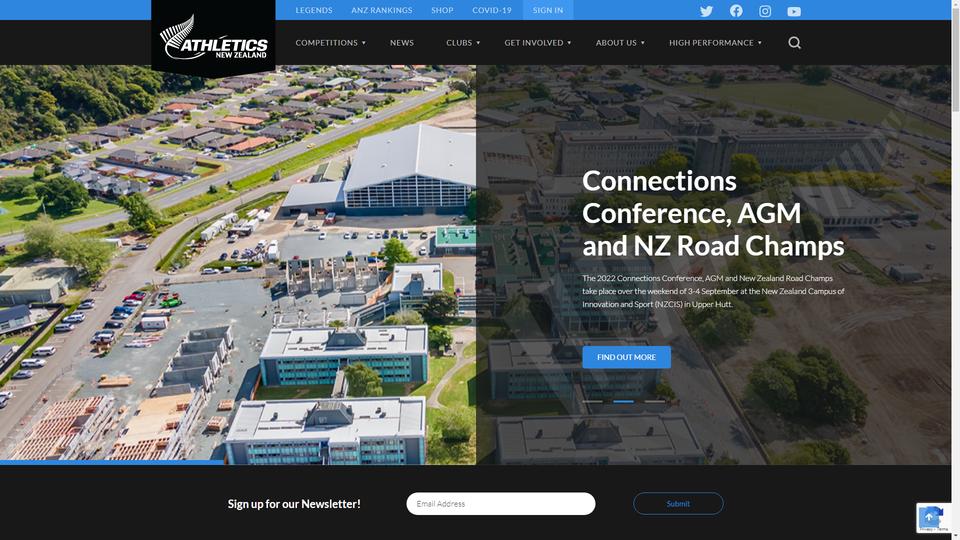Click the Sign In tab
Screen dimensions: 960x540
[548, 10]
